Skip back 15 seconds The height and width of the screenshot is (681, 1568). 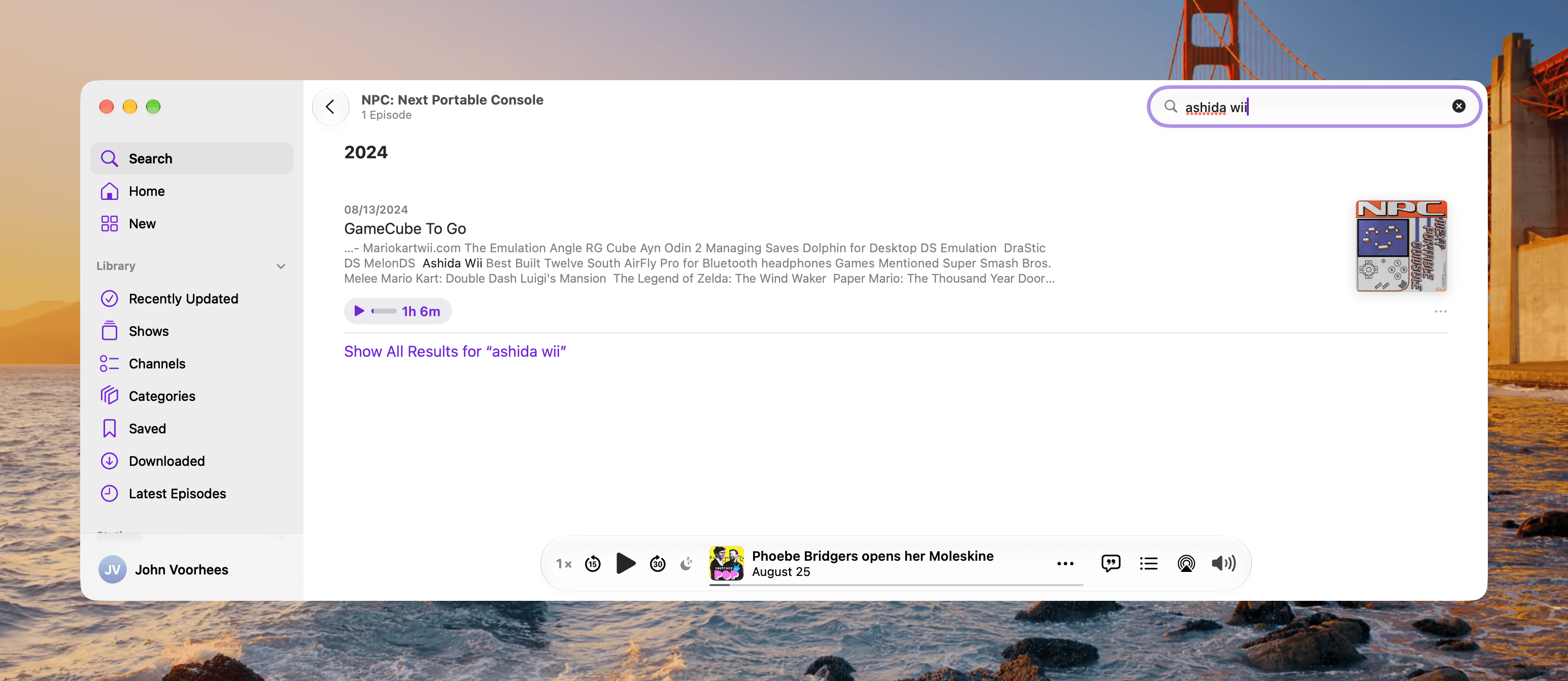coord(592,564)
